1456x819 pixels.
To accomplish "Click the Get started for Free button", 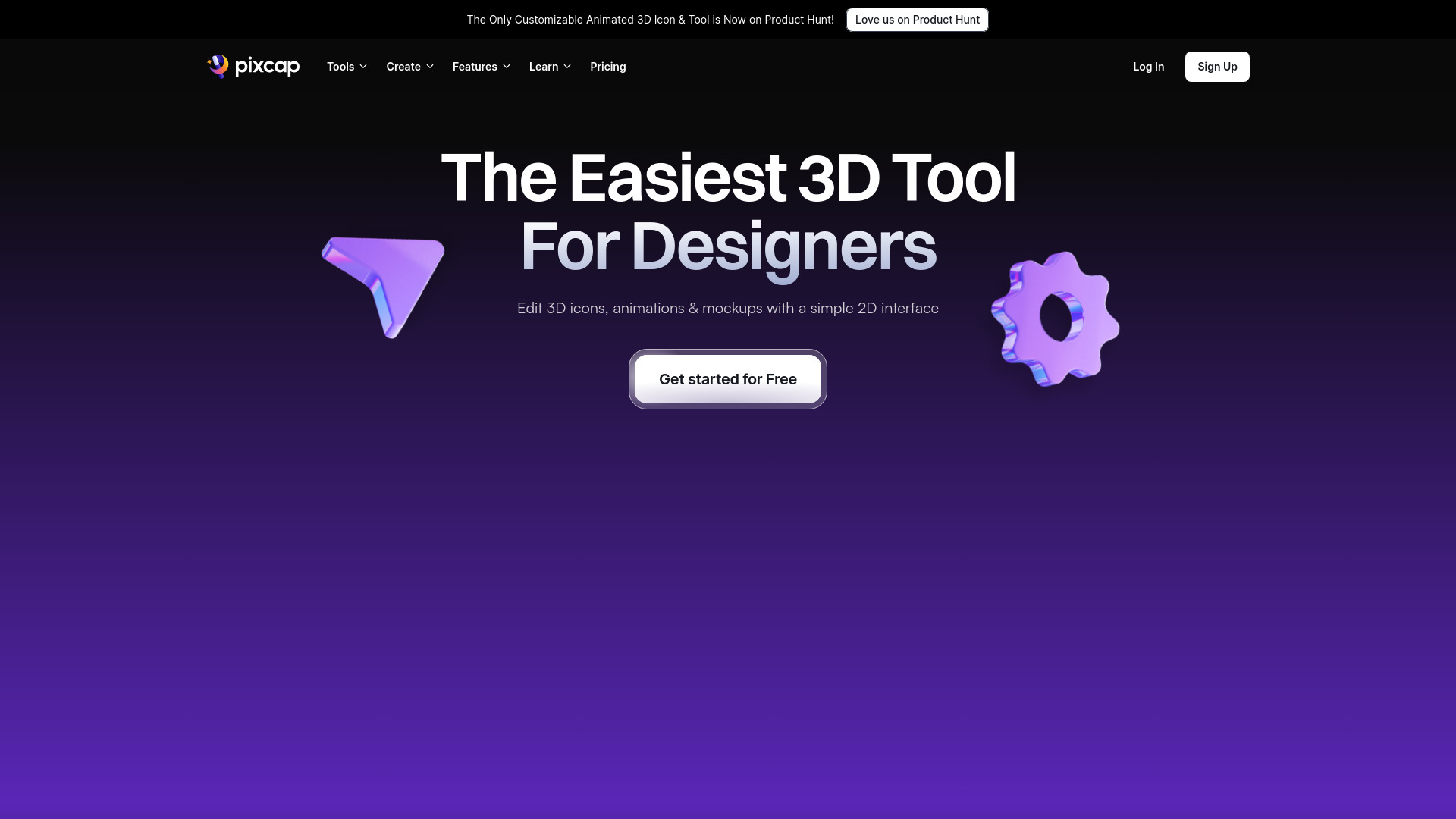I will tap(727, 378).
